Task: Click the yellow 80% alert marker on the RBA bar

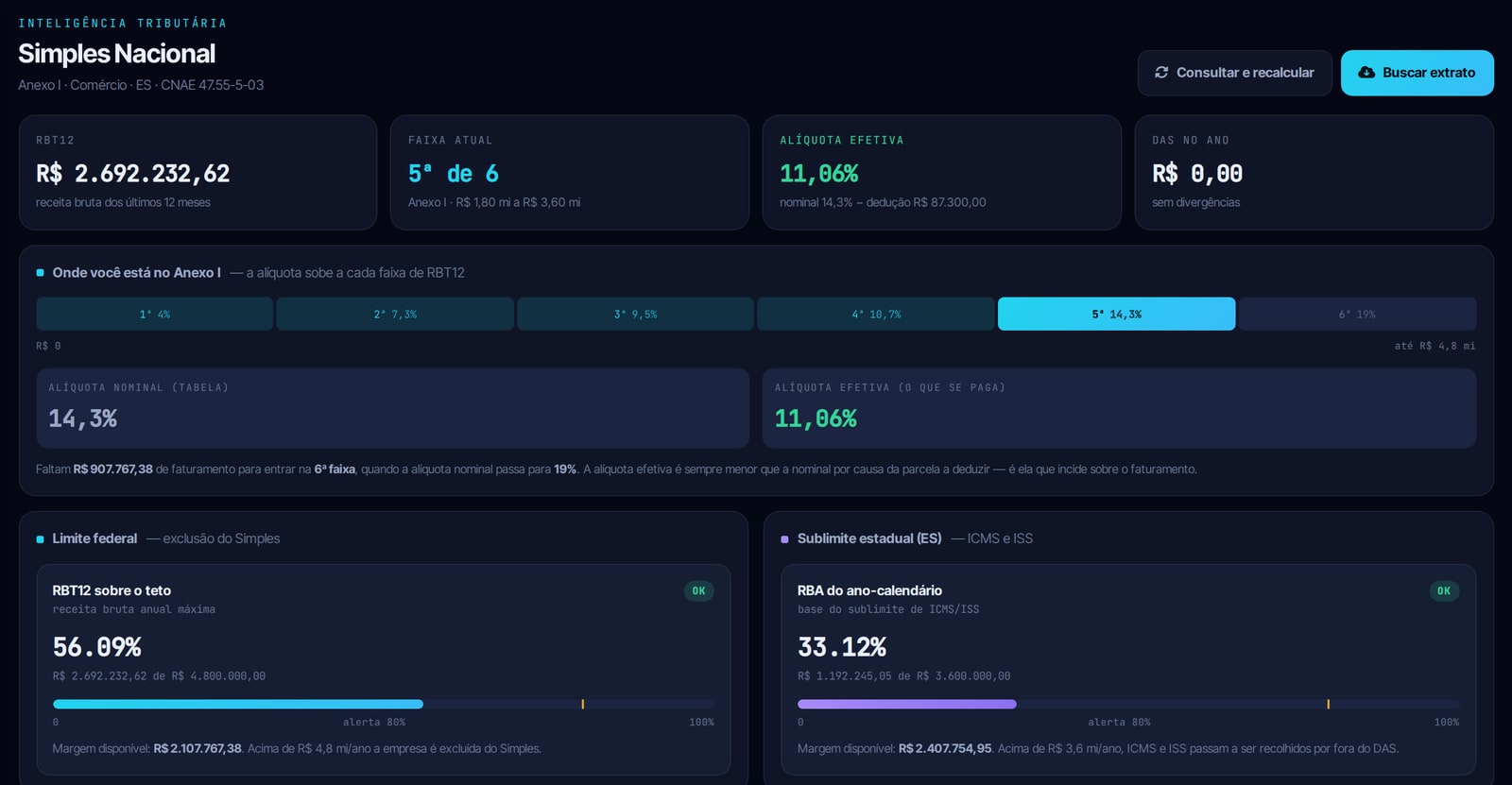Action: (x=1328, y=704)
